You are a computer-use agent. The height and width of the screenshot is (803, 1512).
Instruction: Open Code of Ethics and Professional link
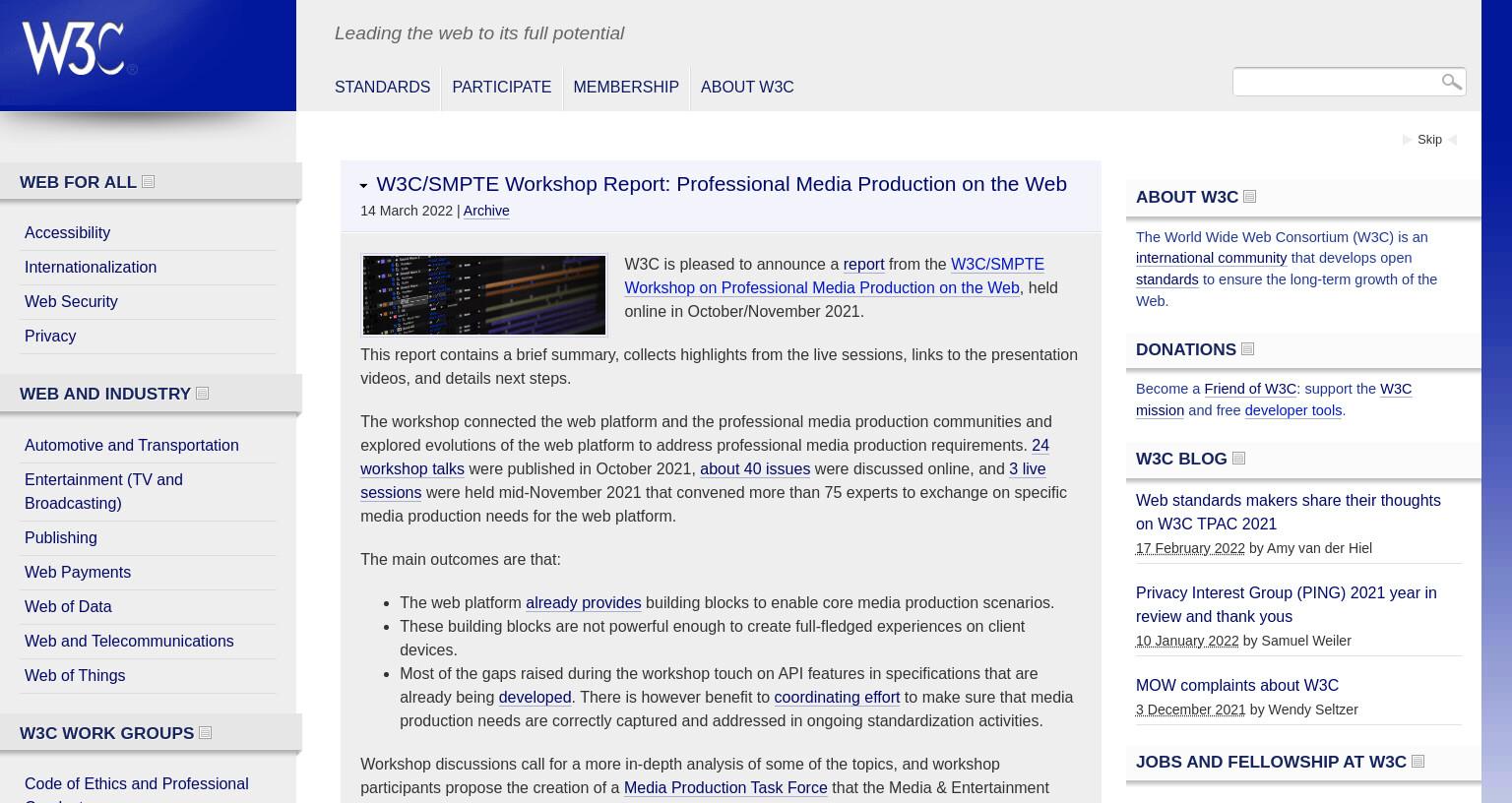point(137,790)
